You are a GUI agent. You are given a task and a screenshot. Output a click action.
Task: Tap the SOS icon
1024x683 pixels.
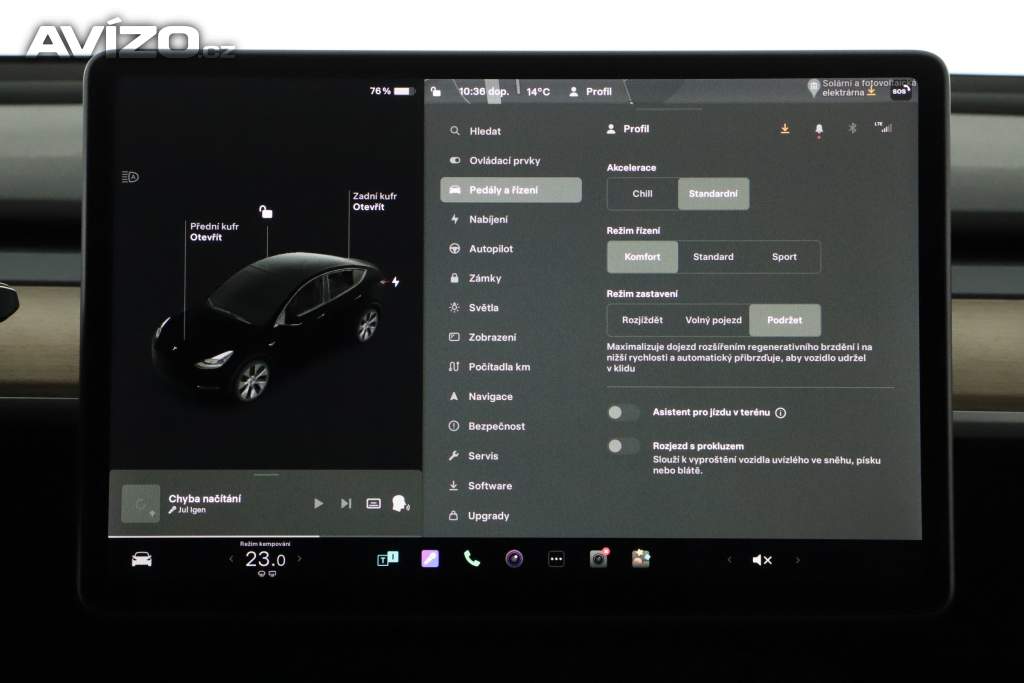pyautogui.click(x=901, y=91)
